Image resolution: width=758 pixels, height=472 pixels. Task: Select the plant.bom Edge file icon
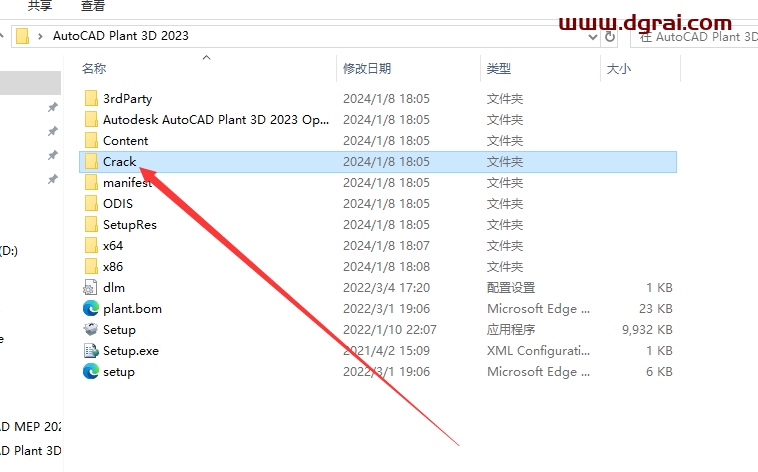coord(90,309)
